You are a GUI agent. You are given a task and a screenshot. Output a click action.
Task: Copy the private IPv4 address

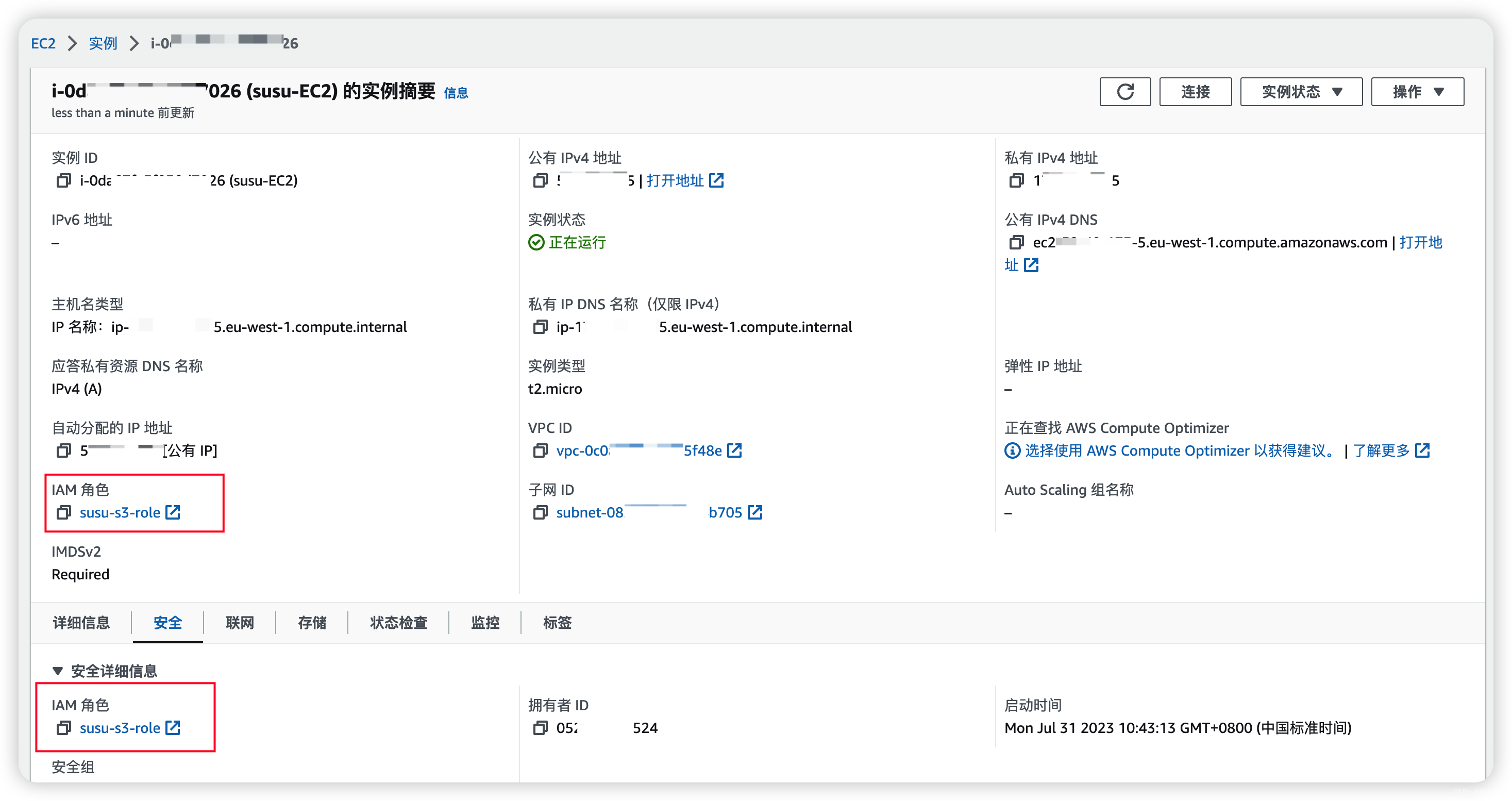tap(1017, 180)
